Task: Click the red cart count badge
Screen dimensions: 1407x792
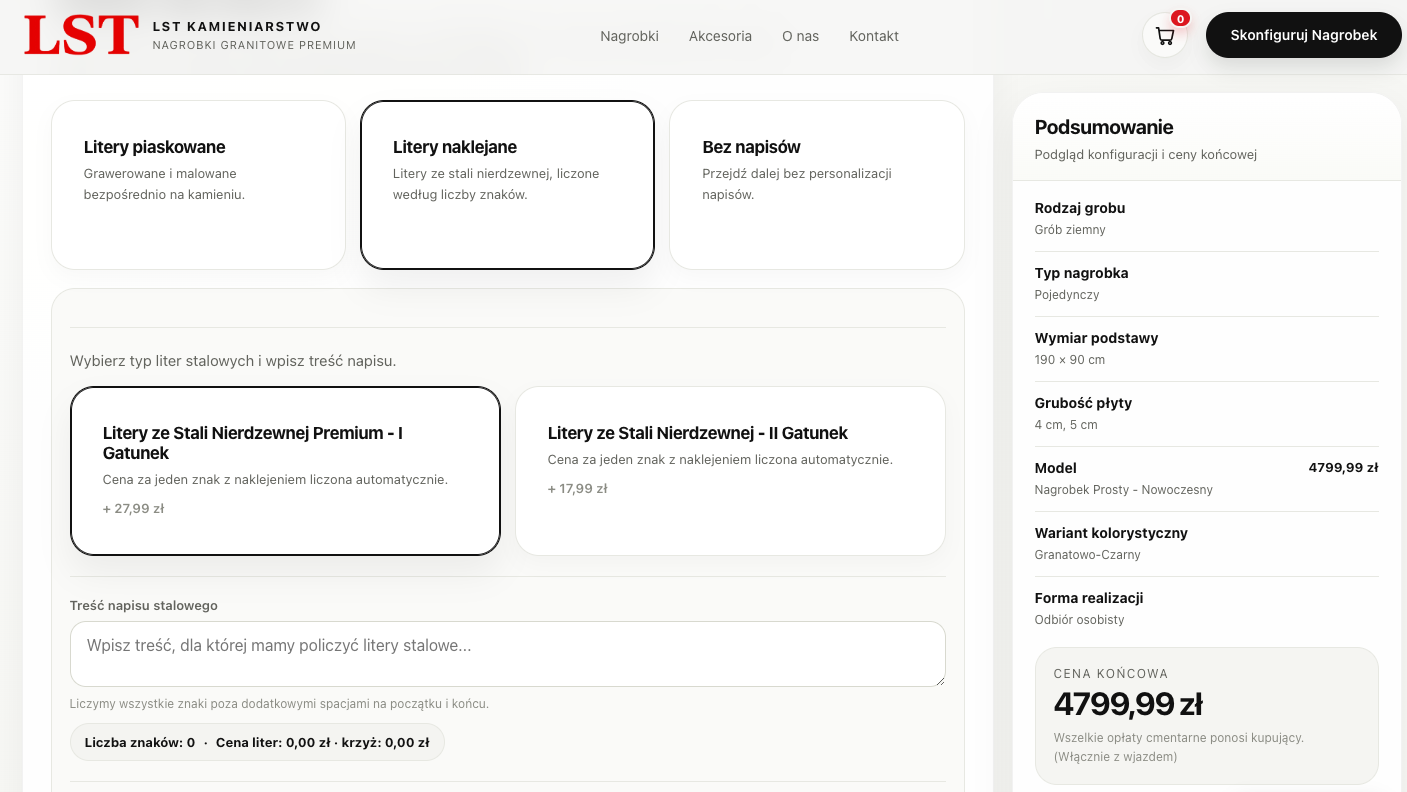Action: pyautogui.click(x=1180, y=18)
